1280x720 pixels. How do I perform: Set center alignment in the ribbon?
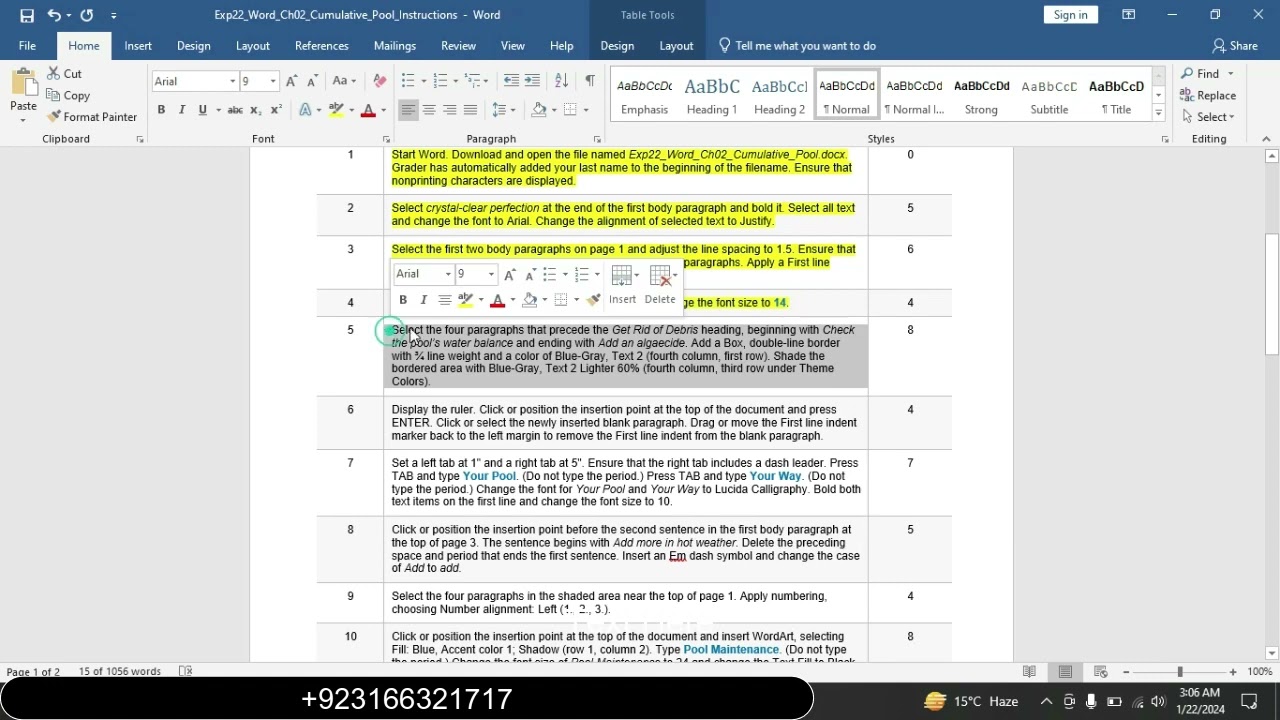[429, 110]
